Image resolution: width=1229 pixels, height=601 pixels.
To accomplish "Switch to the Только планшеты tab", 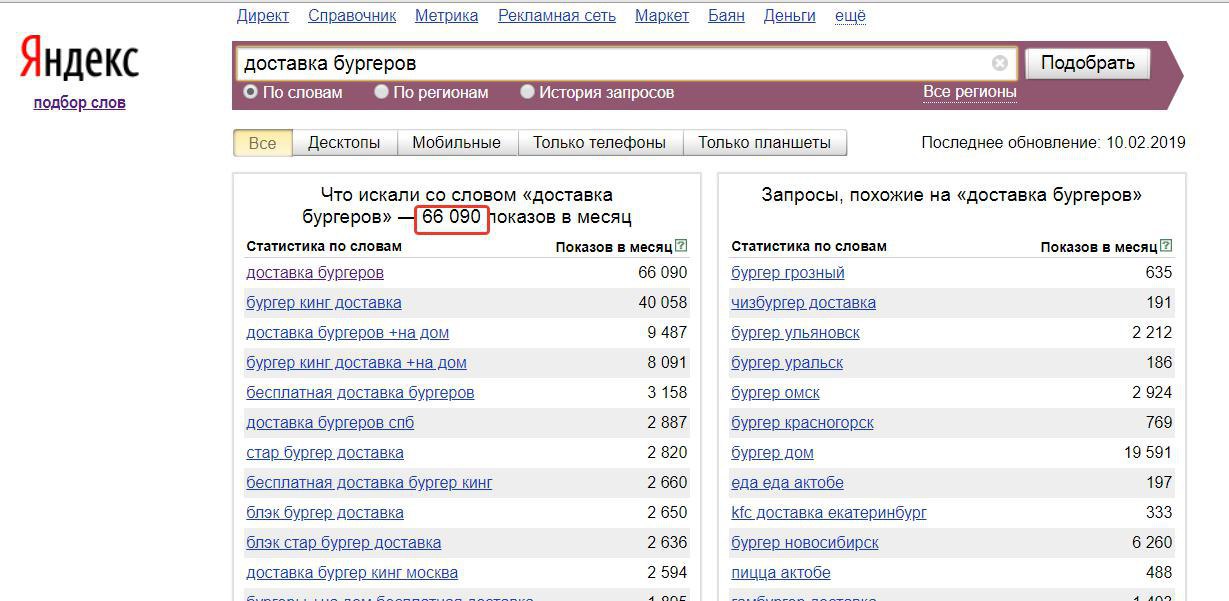I will pos(764,143).
